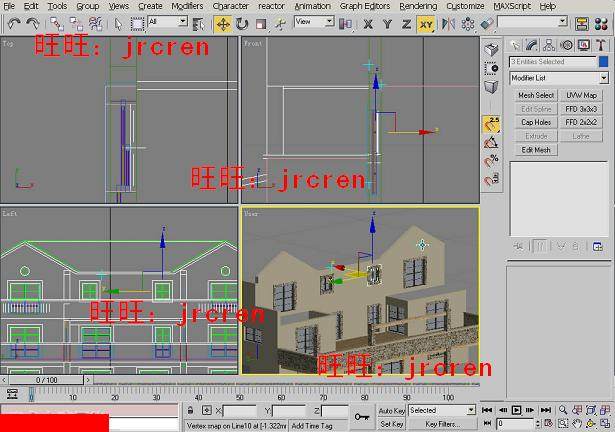
Task: Activate the Select and Move tool
Action: (223, 24)
